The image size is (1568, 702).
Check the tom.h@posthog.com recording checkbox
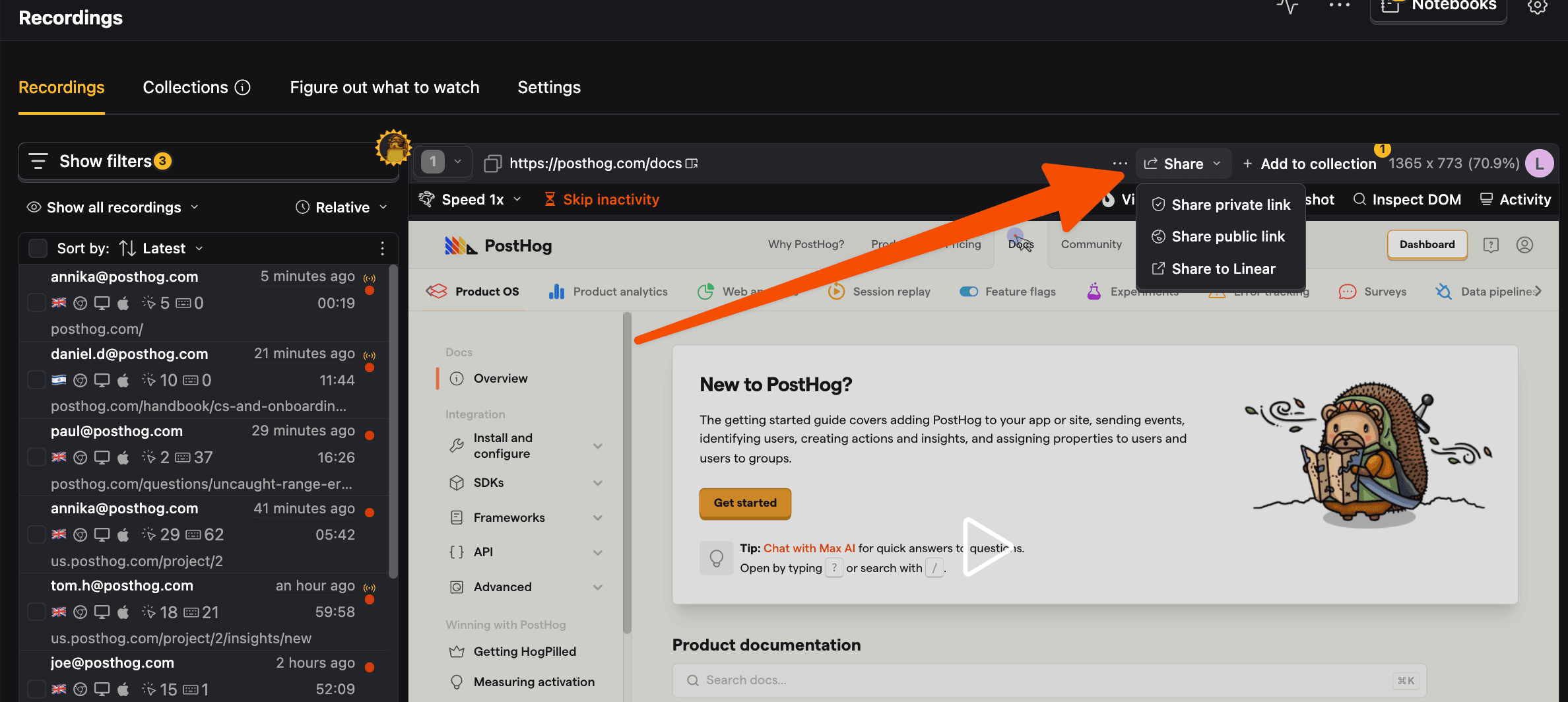click(36, 612)
